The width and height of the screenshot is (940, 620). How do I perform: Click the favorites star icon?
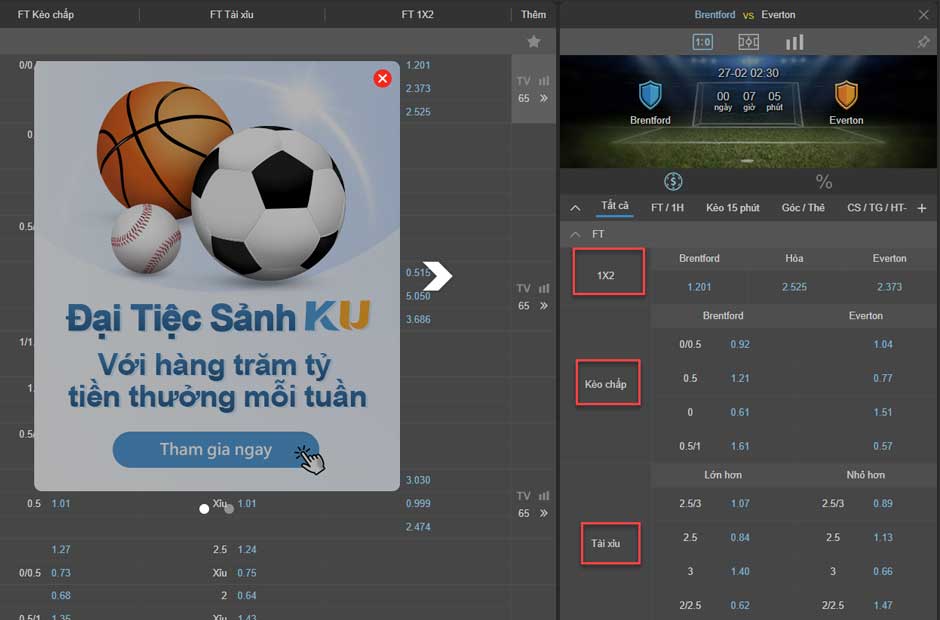pos(534,41)
